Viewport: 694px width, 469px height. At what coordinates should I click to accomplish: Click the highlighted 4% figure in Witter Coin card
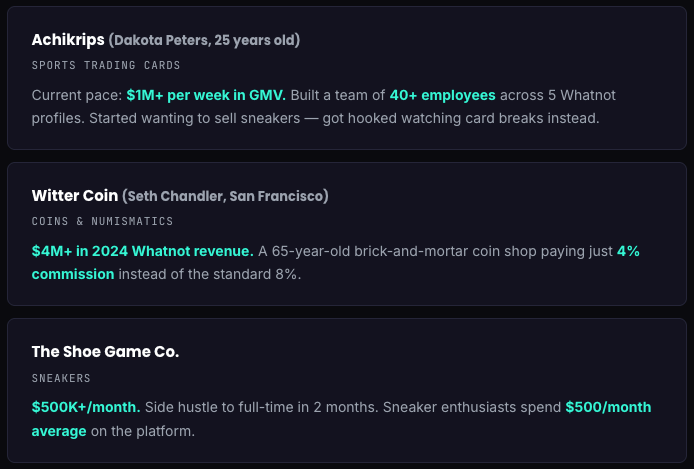coord(628,251)
